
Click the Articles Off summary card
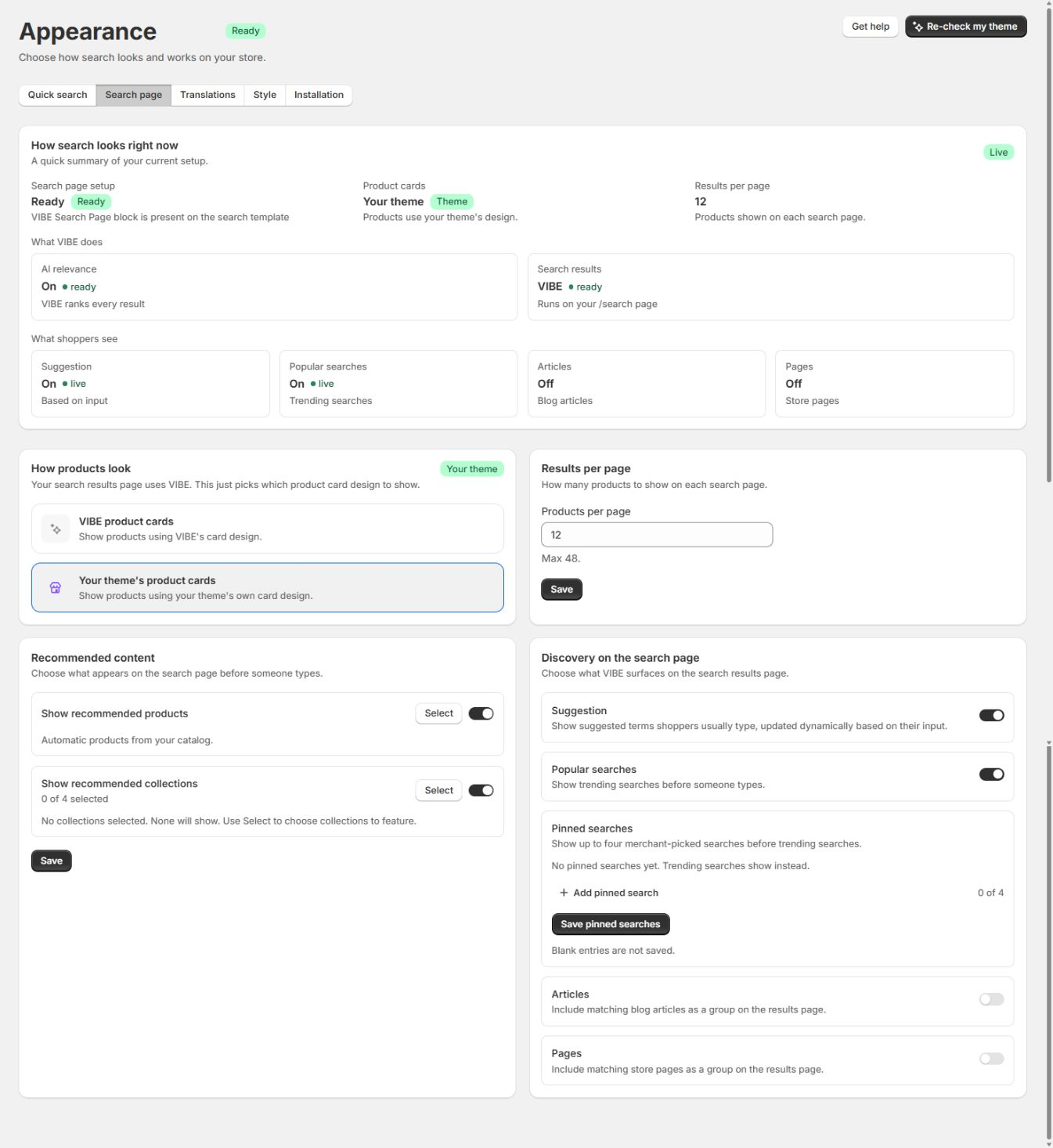point(647,384)
